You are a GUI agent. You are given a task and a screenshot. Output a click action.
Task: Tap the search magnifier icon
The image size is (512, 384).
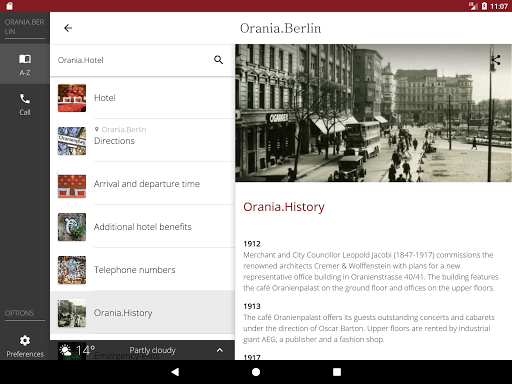[218, 60]
